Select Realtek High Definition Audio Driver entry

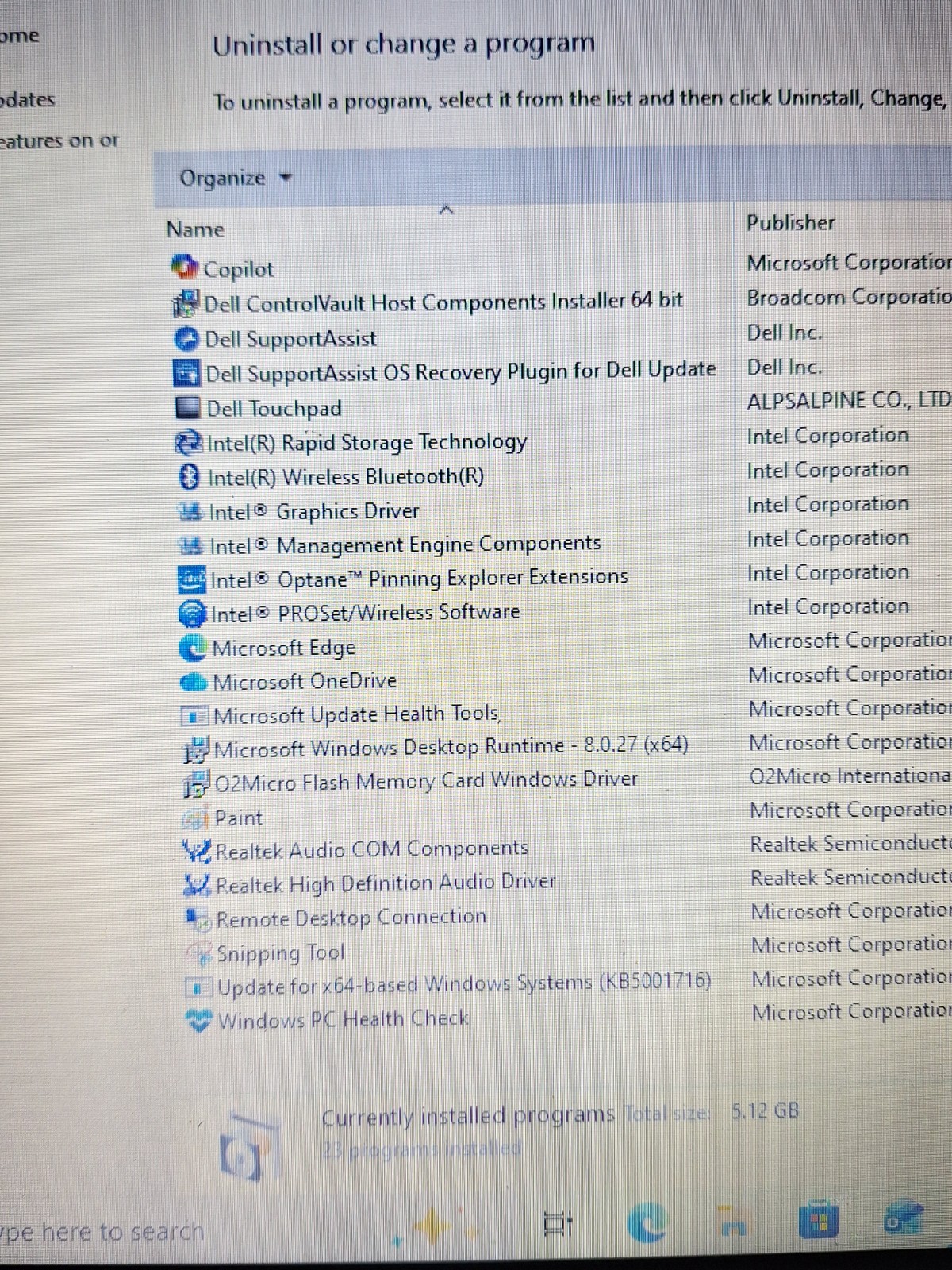click(x=386, y=883)
